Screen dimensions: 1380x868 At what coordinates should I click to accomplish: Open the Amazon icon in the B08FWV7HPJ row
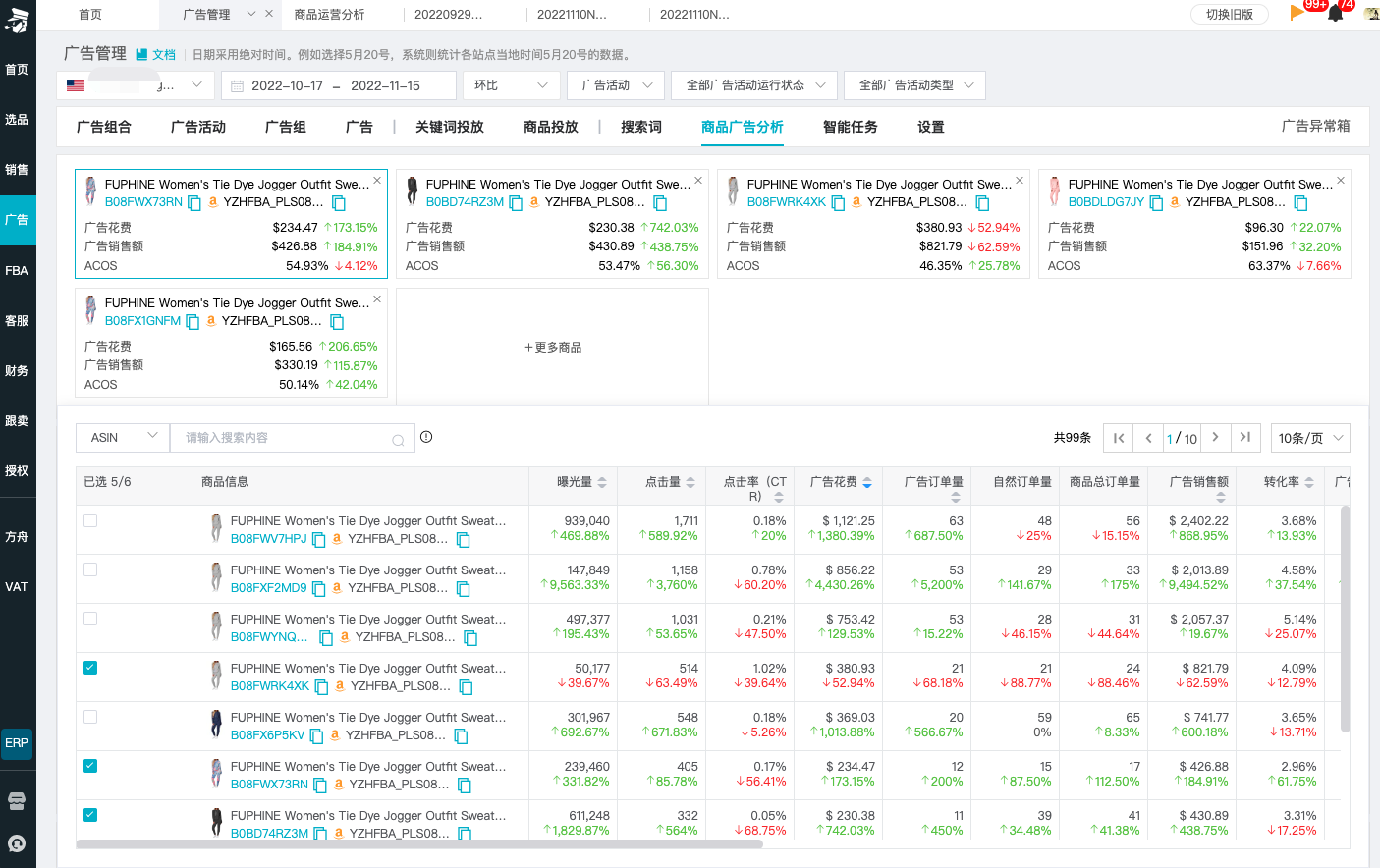(x=337, y=539)
